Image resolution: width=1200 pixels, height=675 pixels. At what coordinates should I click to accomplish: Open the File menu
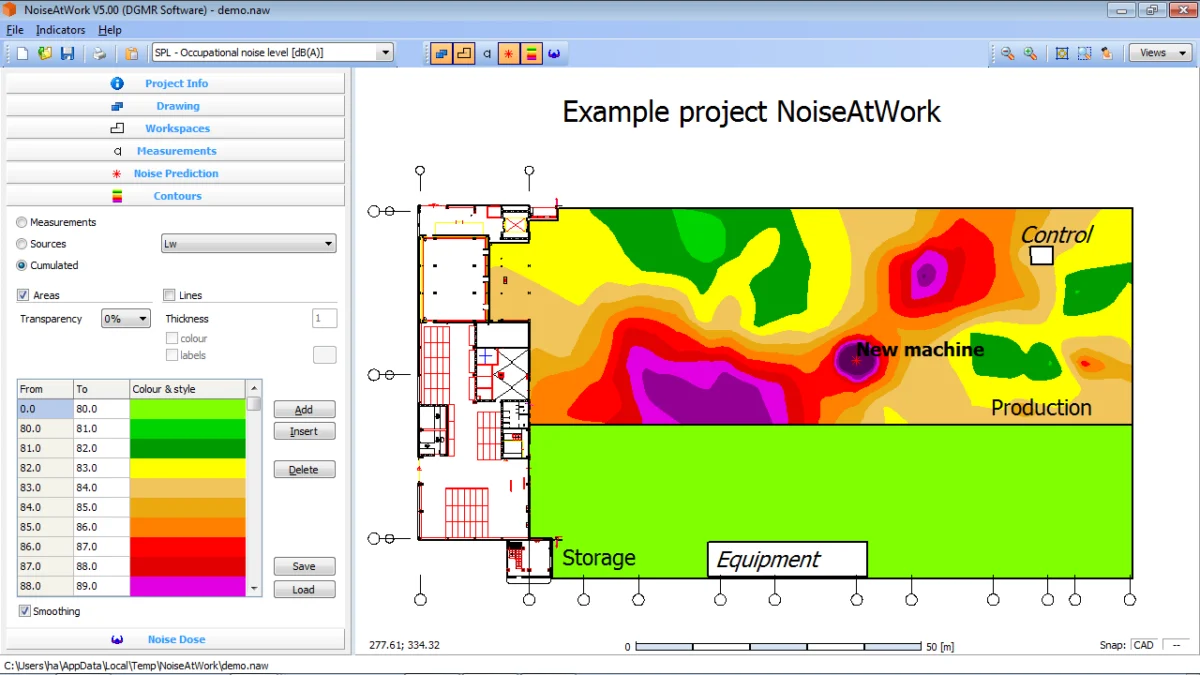pos(14,30)
